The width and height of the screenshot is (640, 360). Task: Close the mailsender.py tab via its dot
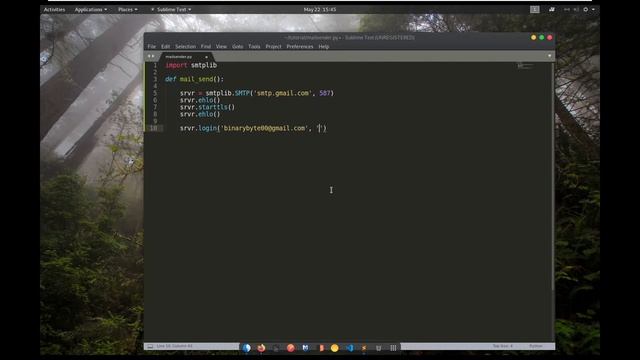point(207,57)
